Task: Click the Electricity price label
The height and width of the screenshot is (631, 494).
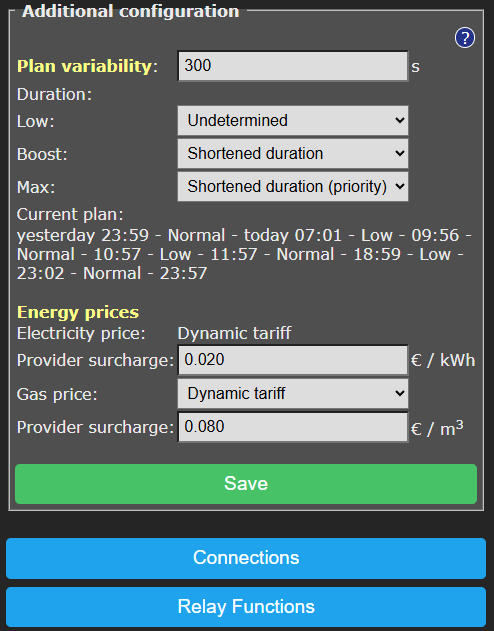Action: click(81, 334)
